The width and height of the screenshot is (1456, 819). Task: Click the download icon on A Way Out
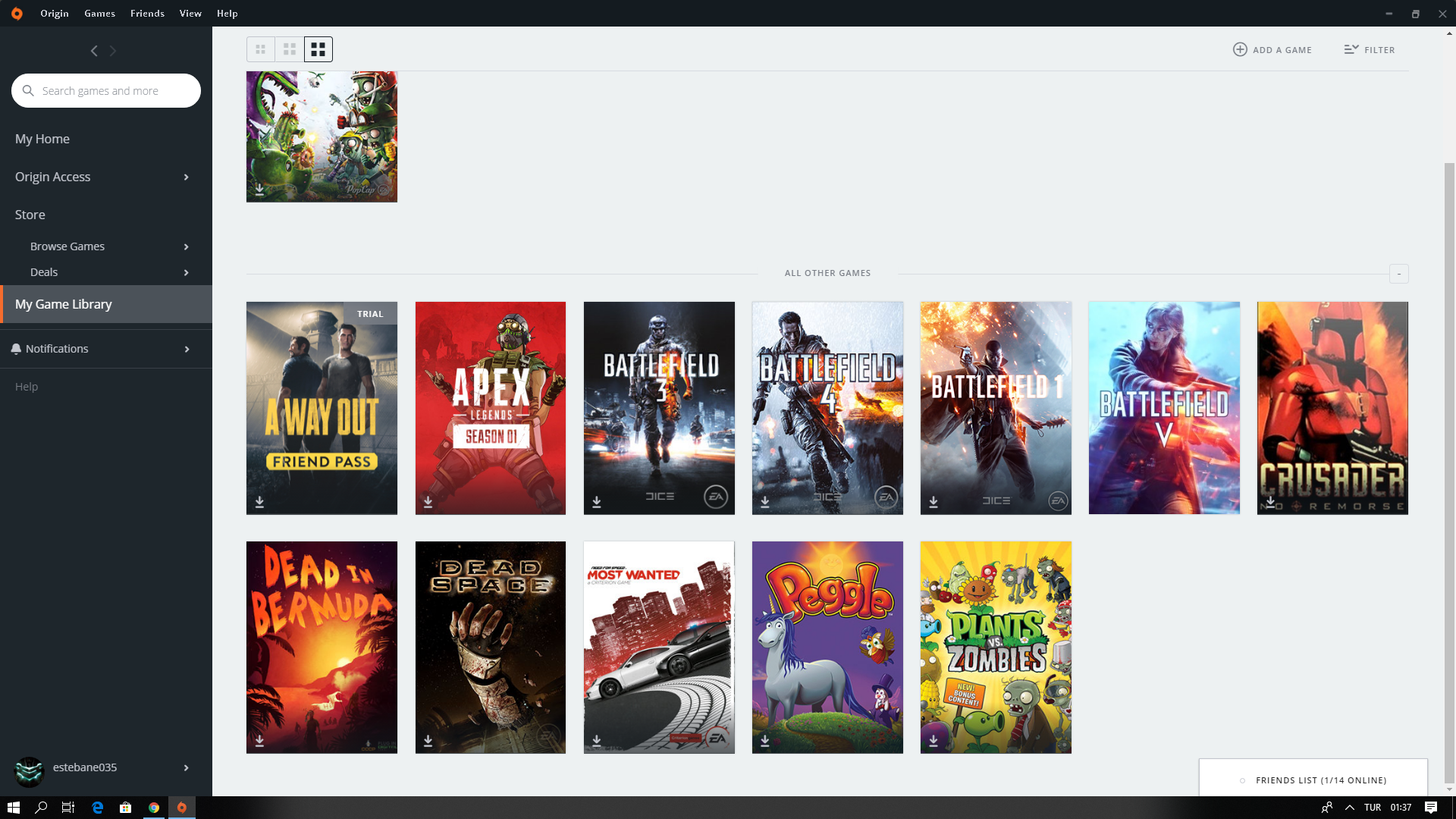pyautogui.click(x=259, y=502)
